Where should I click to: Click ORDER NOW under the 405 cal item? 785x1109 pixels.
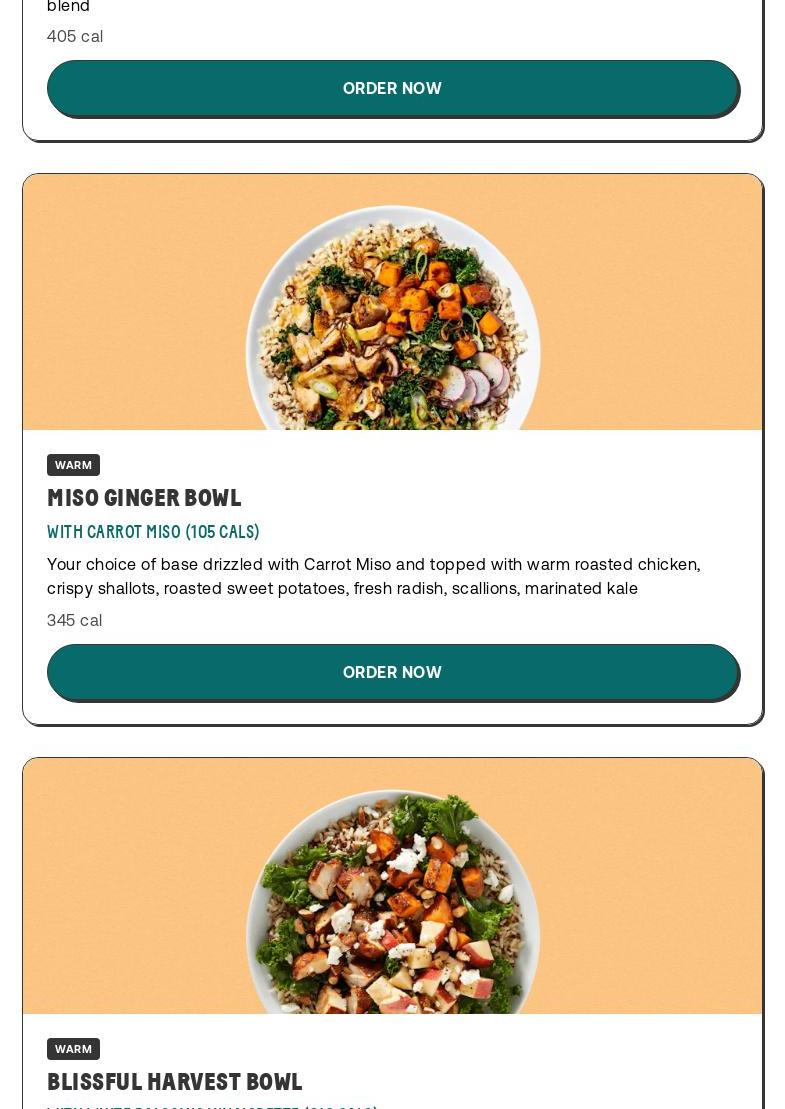click(392, 88)
